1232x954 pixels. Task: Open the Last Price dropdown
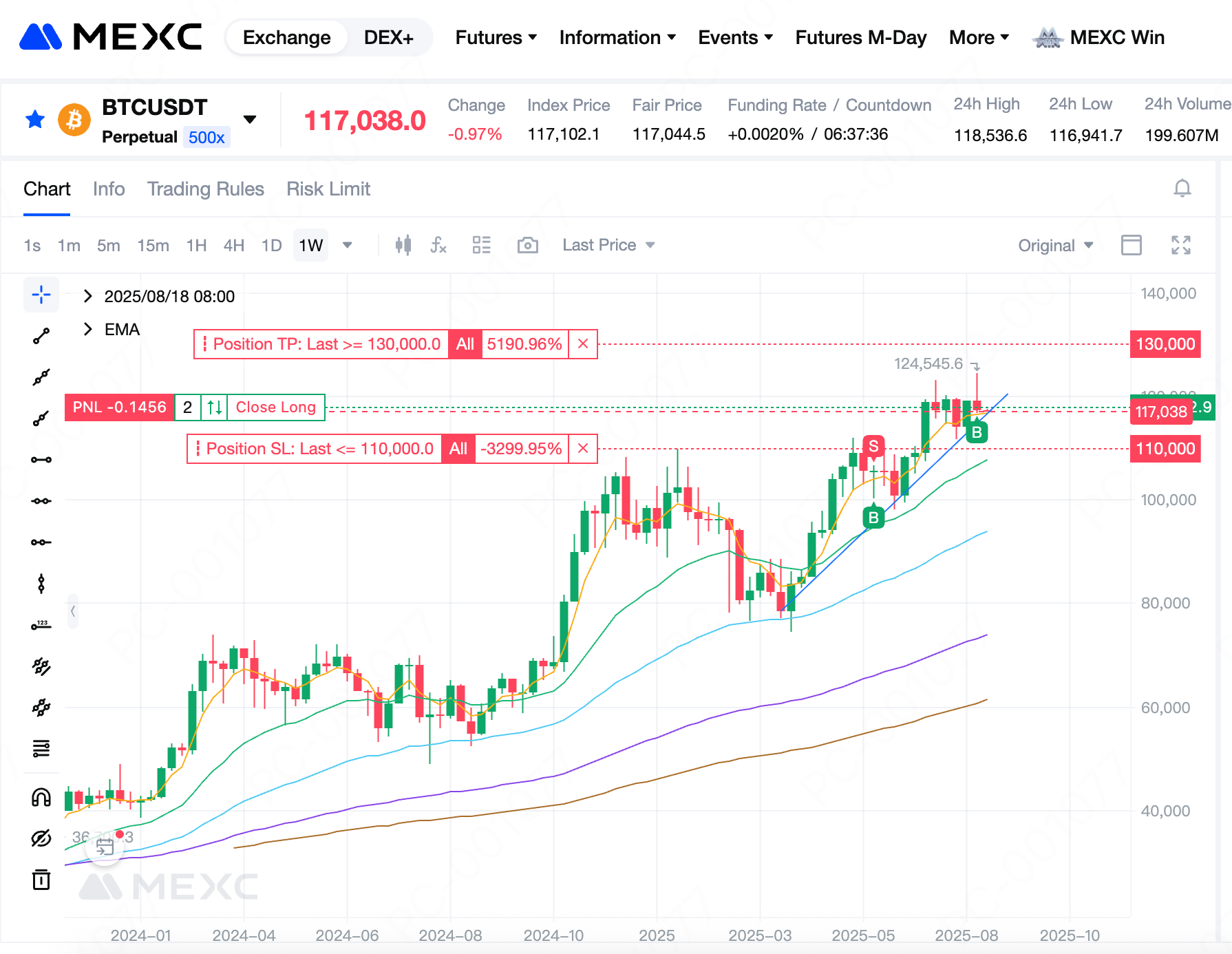pyautogui.click(x=608, y=245)
